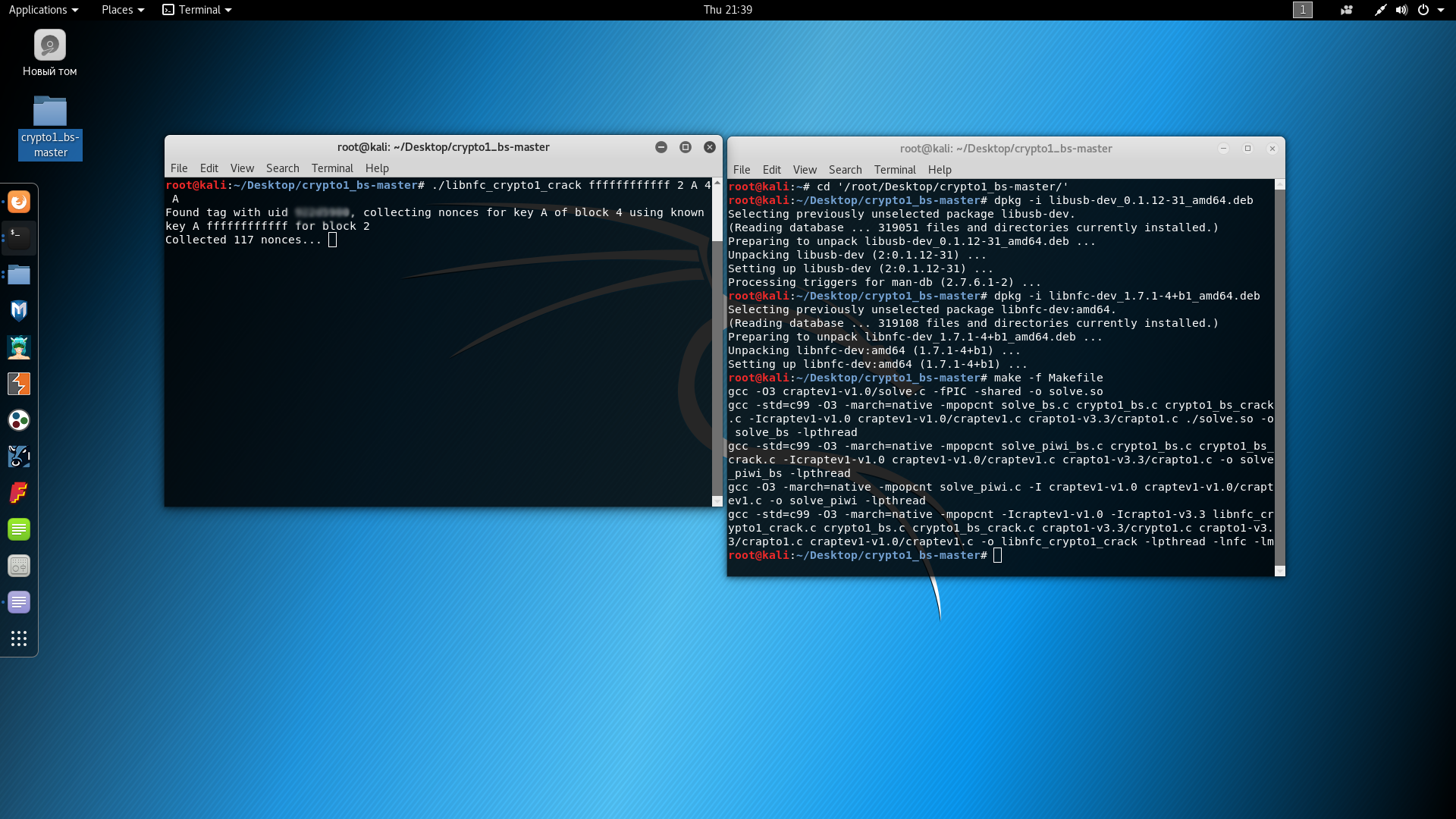Show all applications grid

click(19, 639)
